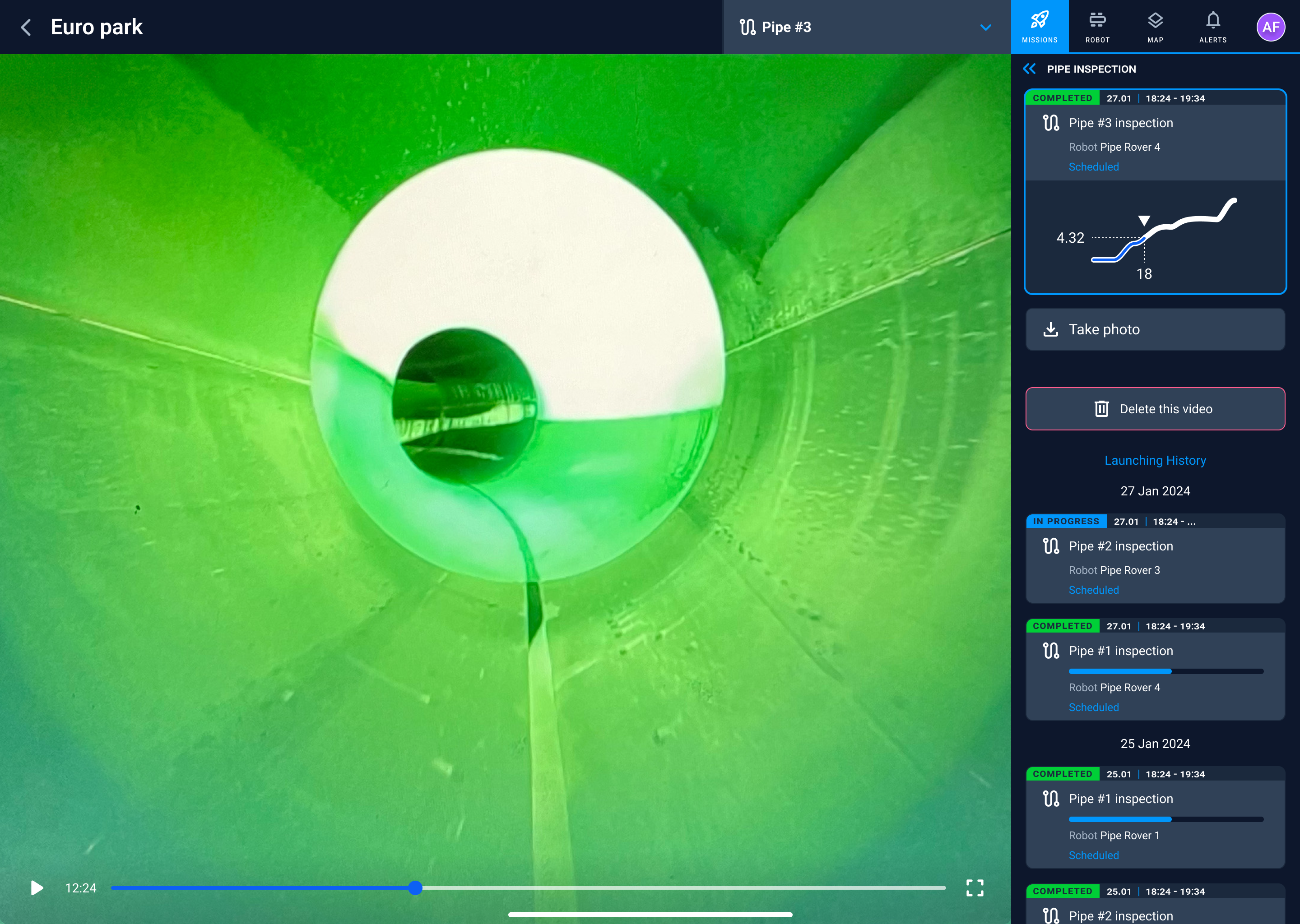
Task: Click the Launching History link
Action: [1155, 460]
